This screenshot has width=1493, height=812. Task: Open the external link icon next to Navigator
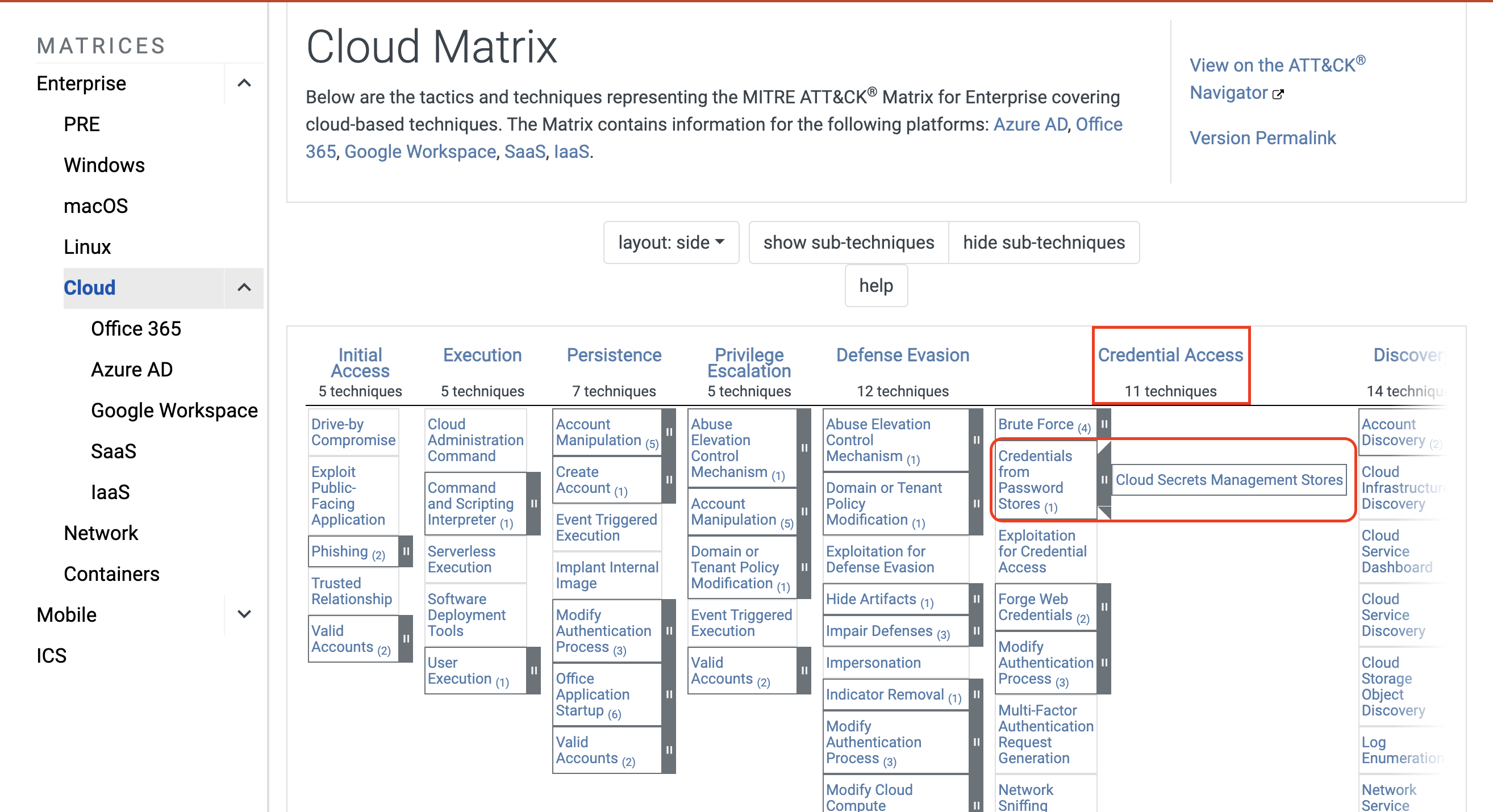[x=1277, y=94]
